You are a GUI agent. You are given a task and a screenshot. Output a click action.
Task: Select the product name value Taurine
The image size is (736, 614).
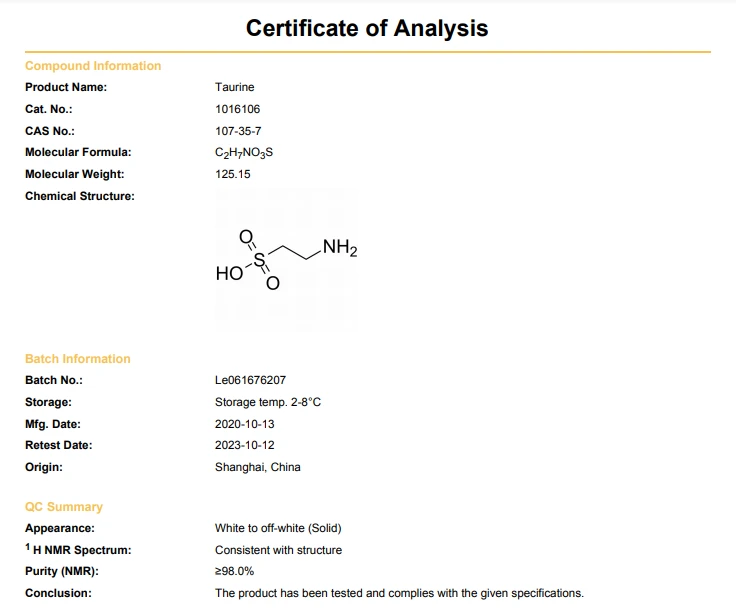(x=235, y=87)
